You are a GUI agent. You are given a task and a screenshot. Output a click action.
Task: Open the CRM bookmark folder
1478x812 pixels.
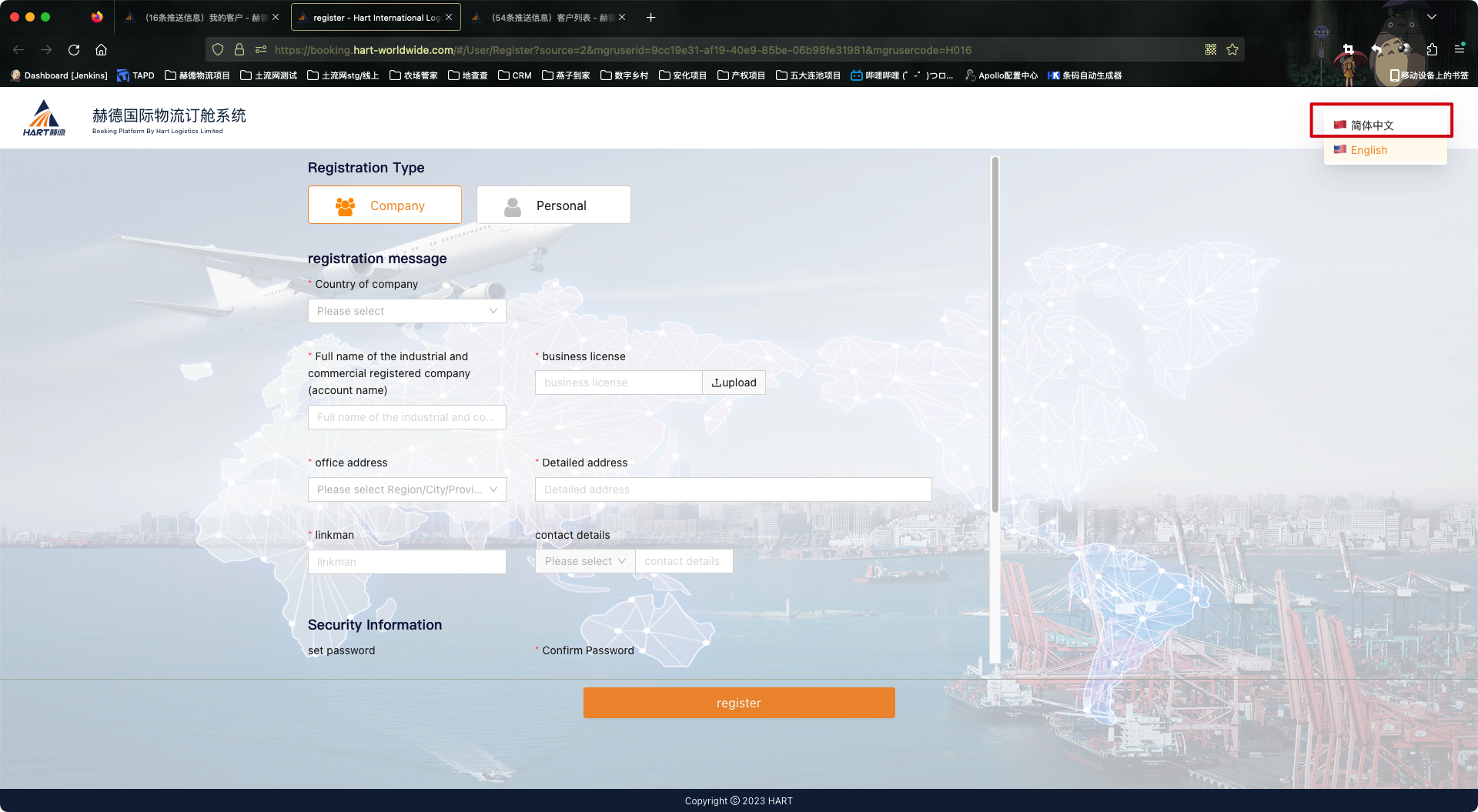pos(515,75)
